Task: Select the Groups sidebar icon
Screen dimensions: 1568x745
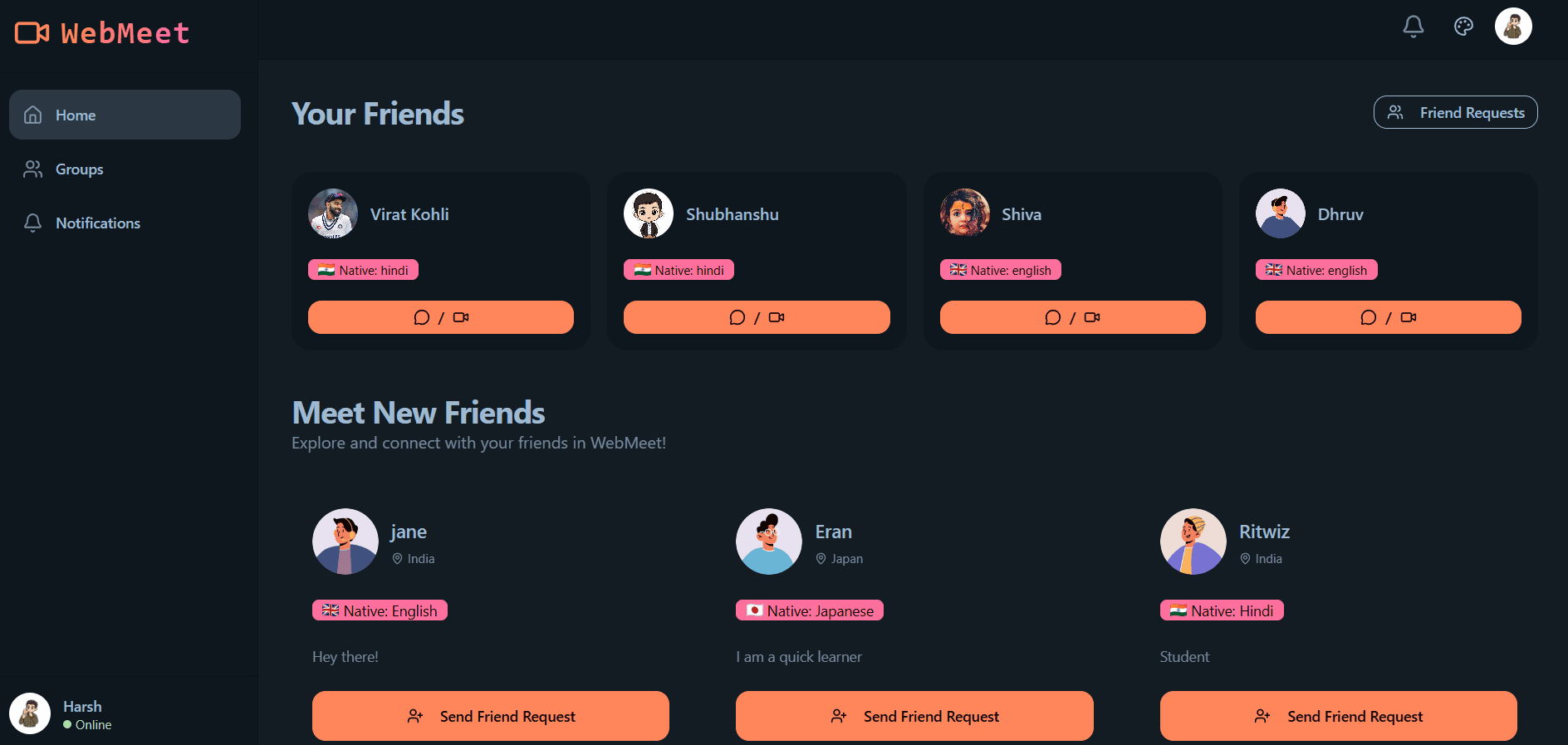Action: pos(33,169)
